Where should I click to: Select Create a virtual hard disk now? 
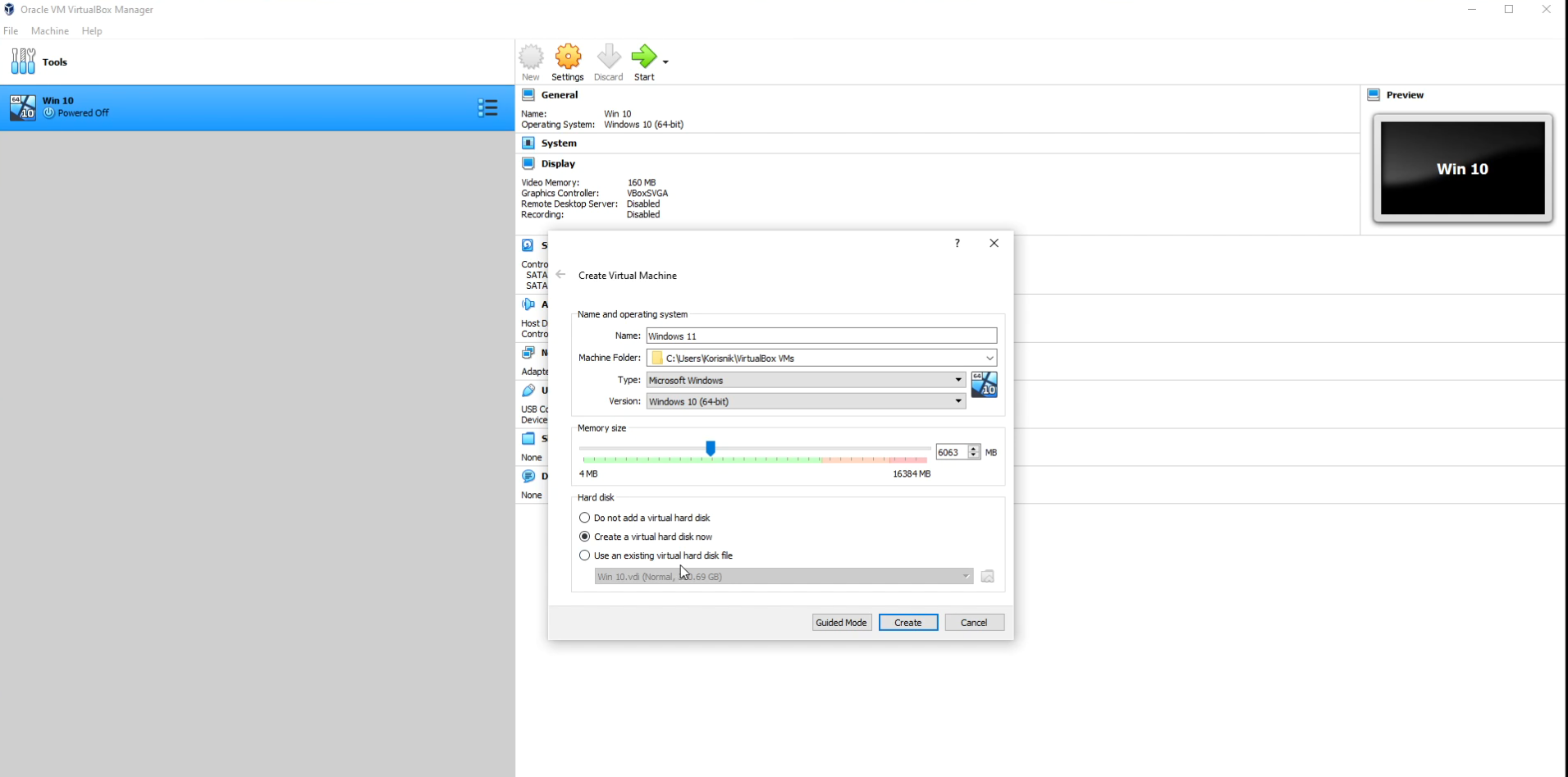click(584, 537)
